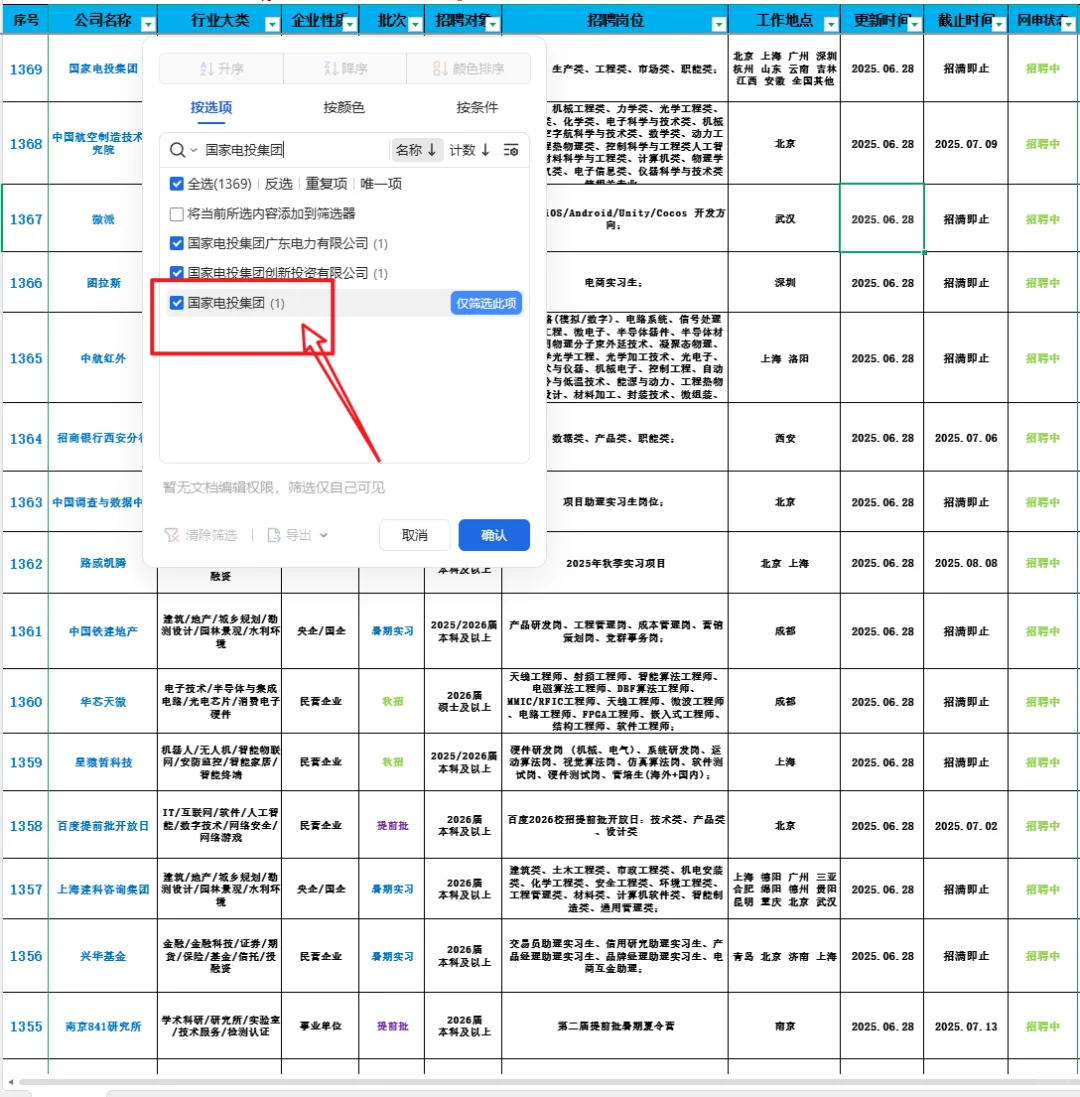
Task: Click company cell 微派
Action: [x=103, y=219]
